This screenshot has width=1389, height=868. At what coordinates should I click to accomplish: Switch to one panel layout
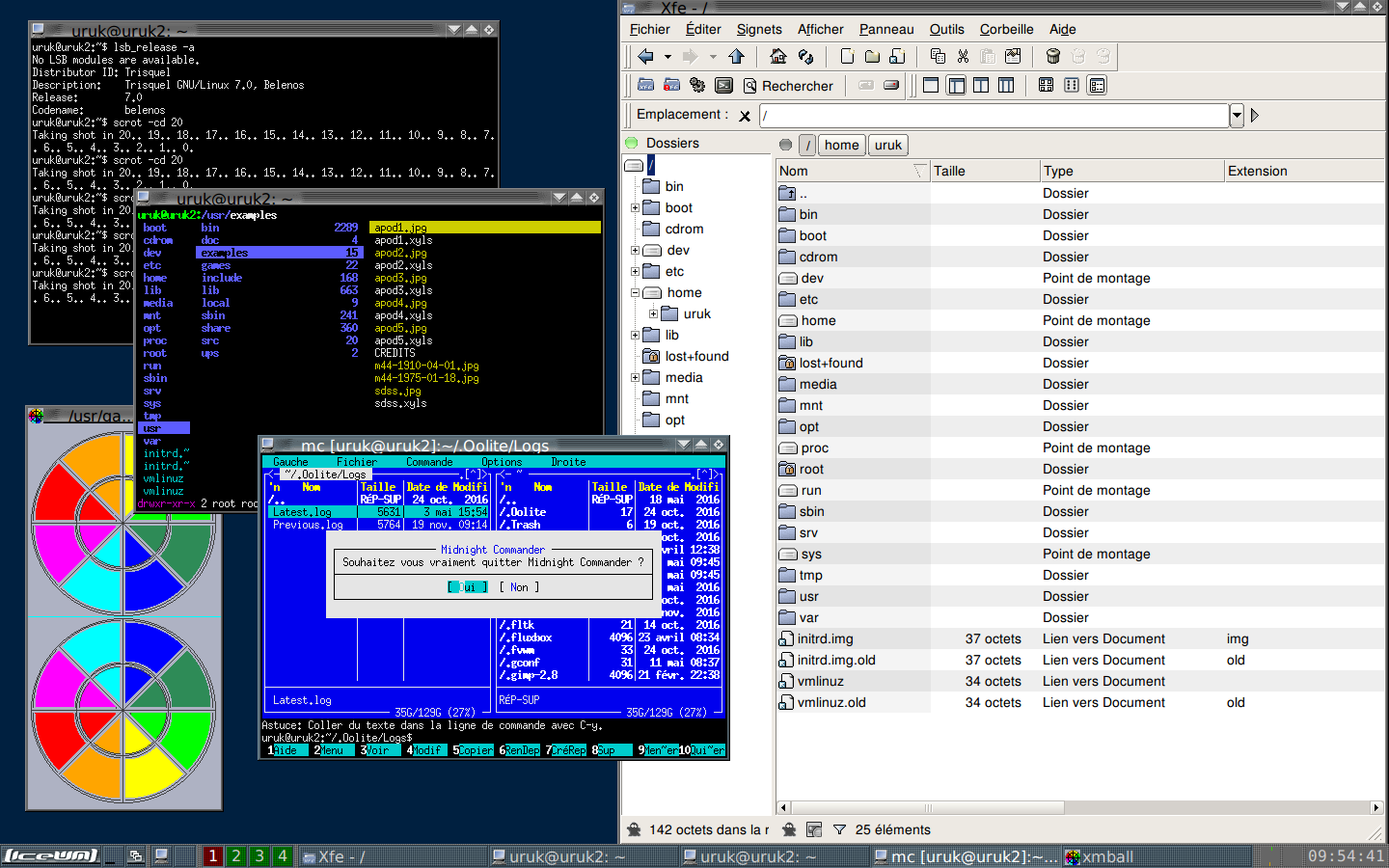(931, 85)
